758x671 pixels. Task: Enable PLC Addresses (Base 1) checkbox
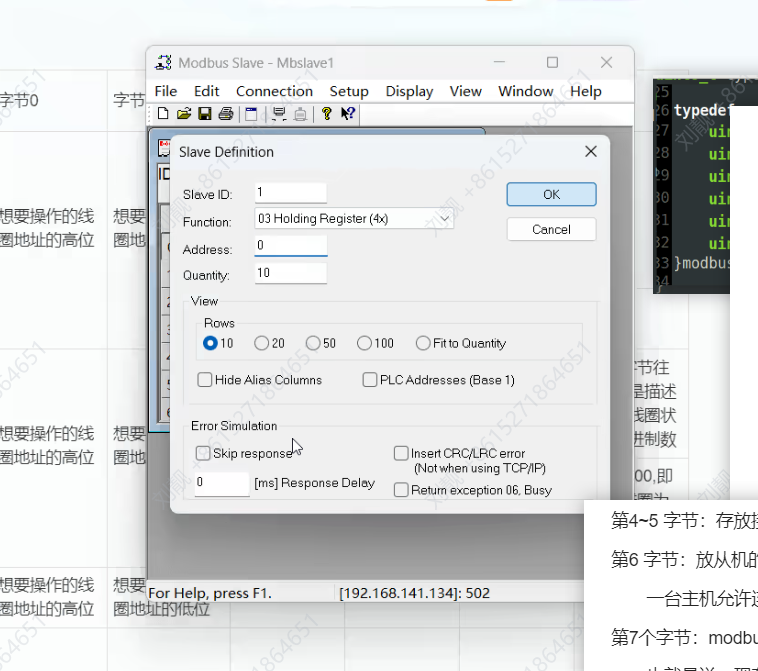click(370, 380)
